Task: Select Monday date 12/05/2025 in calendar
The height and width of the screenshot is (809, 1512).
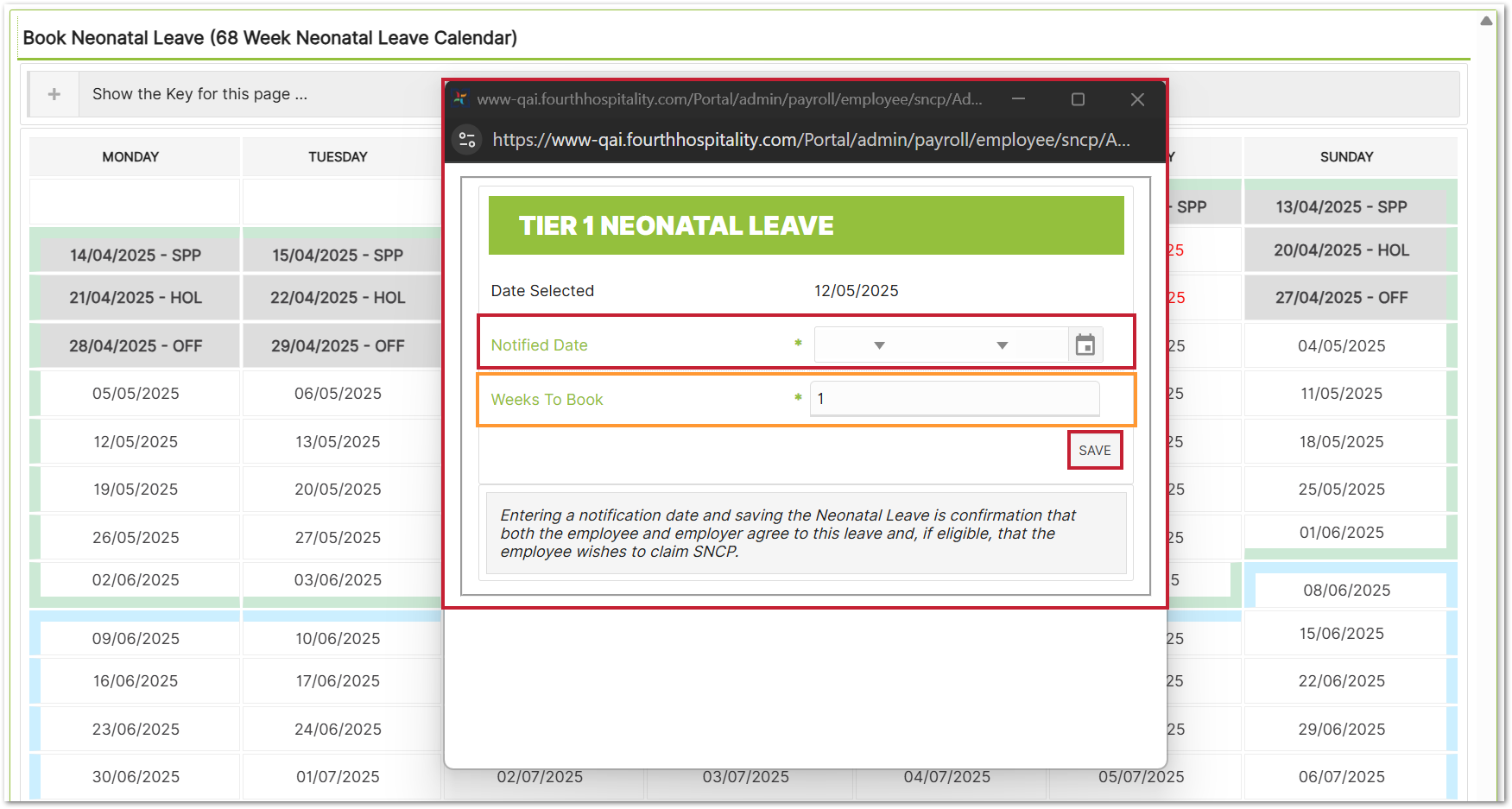Action: point(136,442)
